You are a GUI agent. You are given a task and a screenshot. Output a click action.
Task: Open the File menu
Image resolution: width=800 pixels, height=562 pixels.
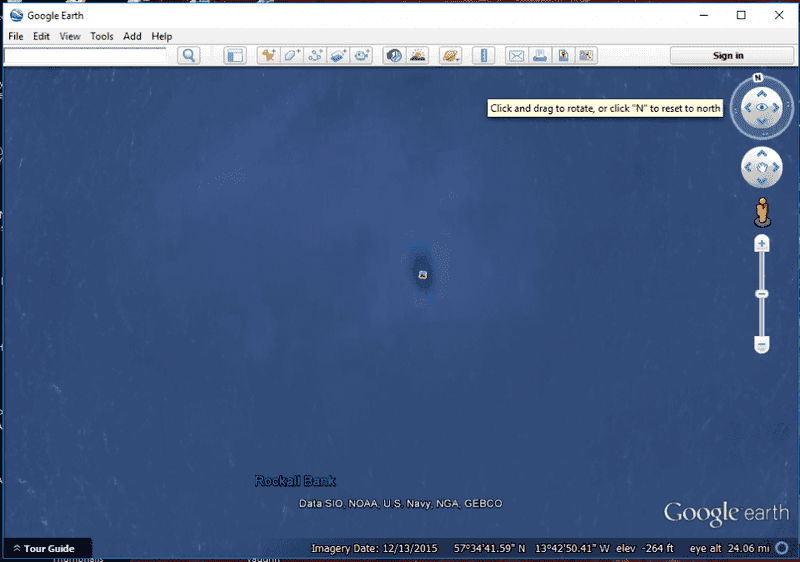point(16,36)
